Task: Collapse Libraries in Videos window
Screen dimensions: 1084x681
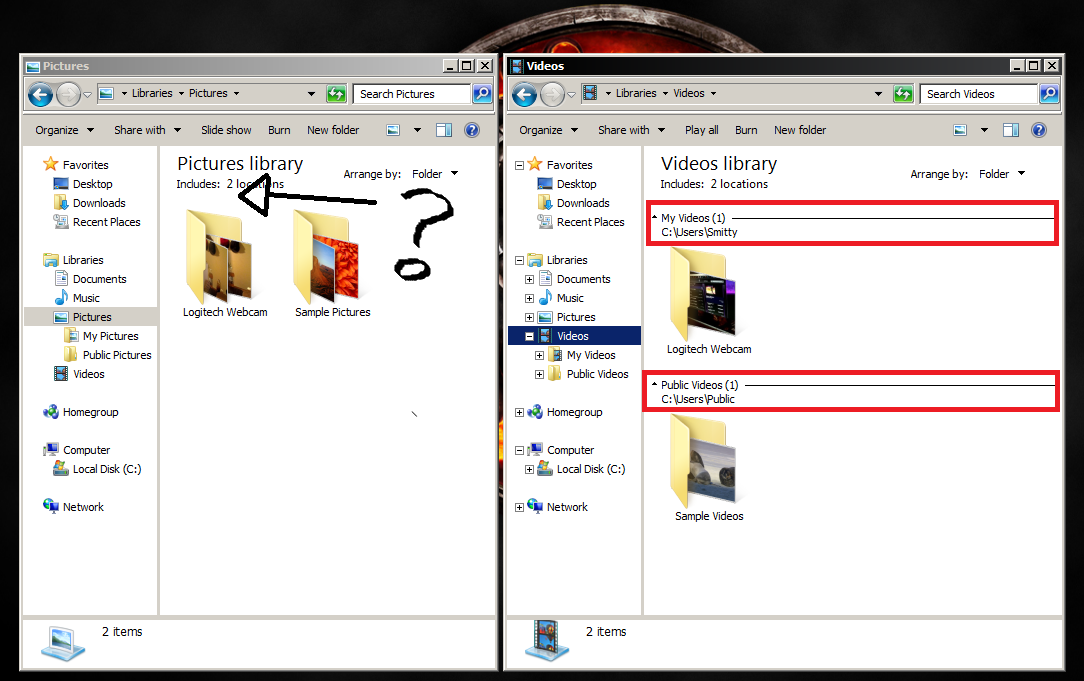Action: tap(519, 261)
